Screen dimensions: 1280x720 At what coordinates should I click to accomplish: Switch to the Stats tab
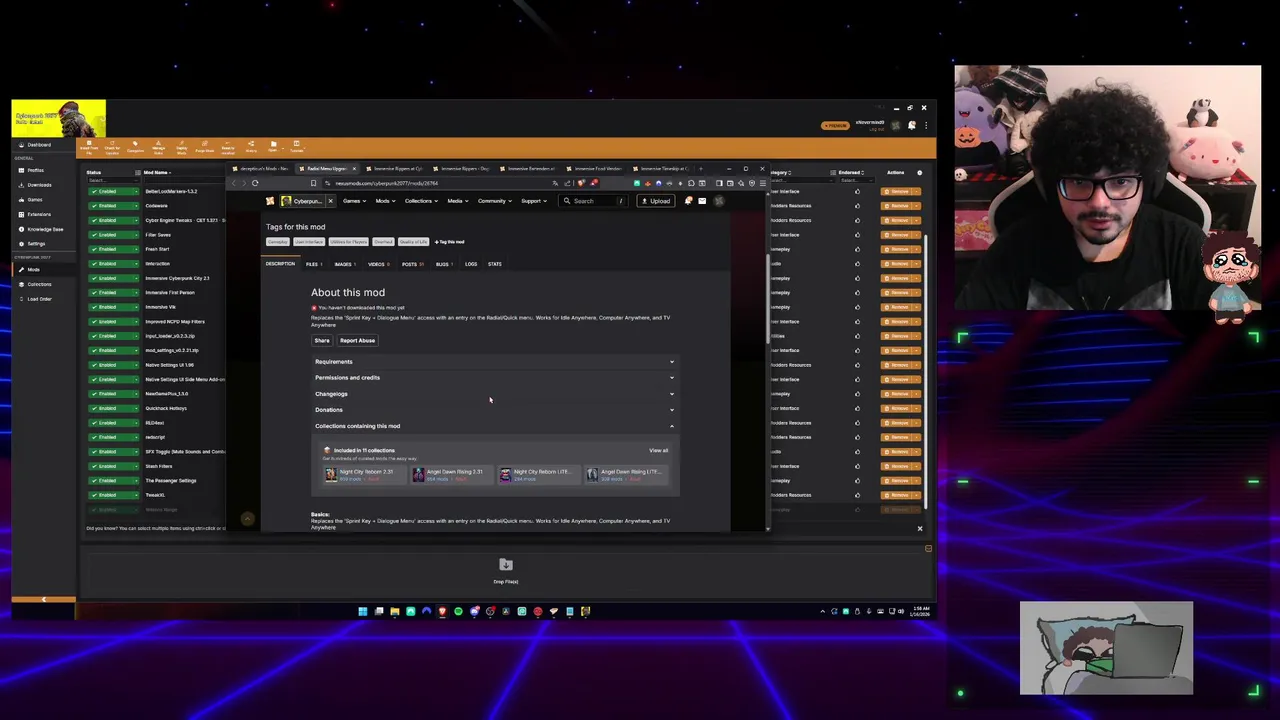pos(495,264)
